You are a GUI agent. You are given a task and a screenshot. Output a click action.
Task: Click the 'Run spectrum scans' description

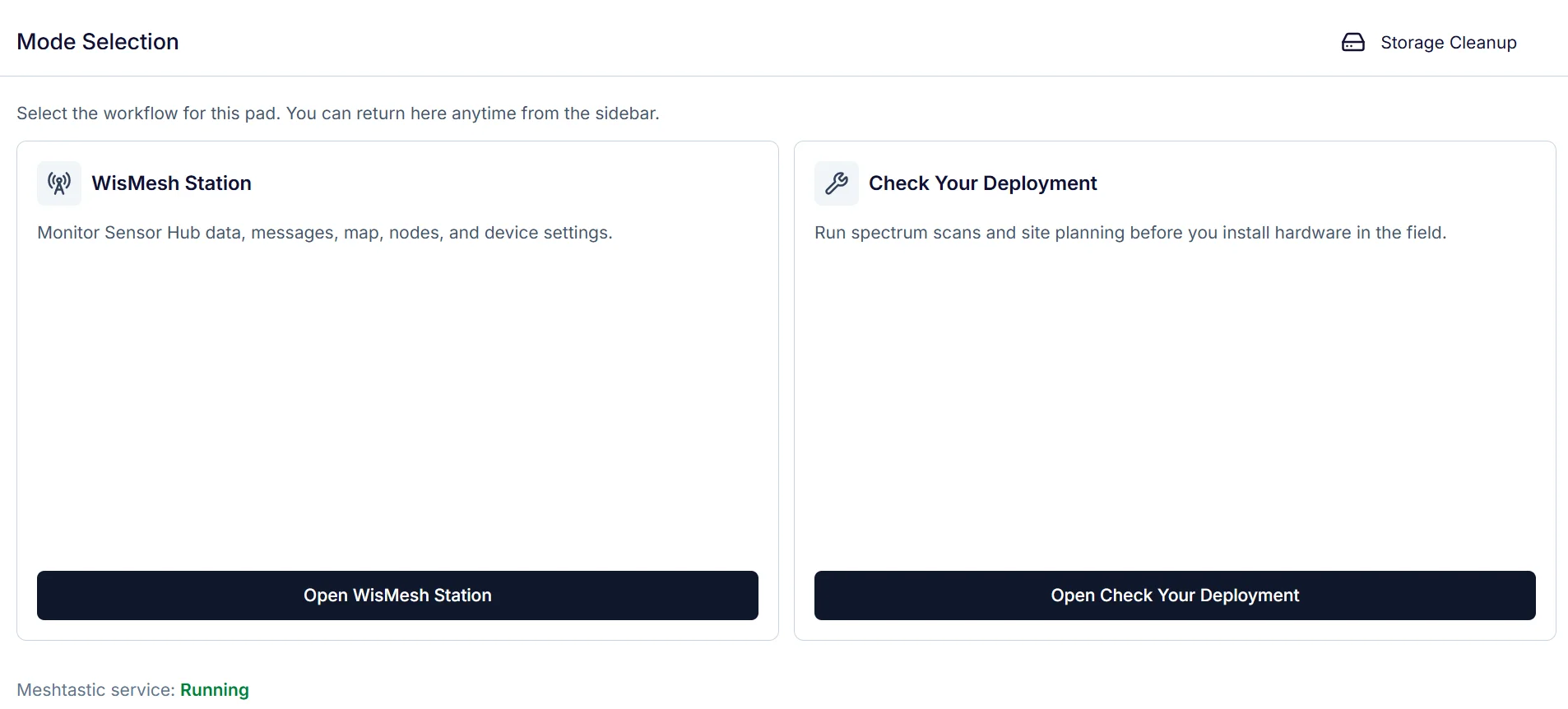click(x=1130, y=233)
